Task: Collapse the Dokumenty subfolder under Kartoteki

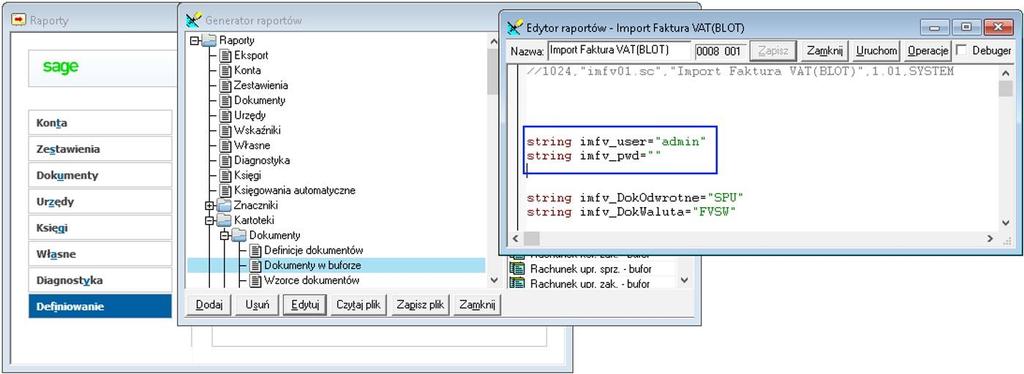Action: tap(224, 236)
